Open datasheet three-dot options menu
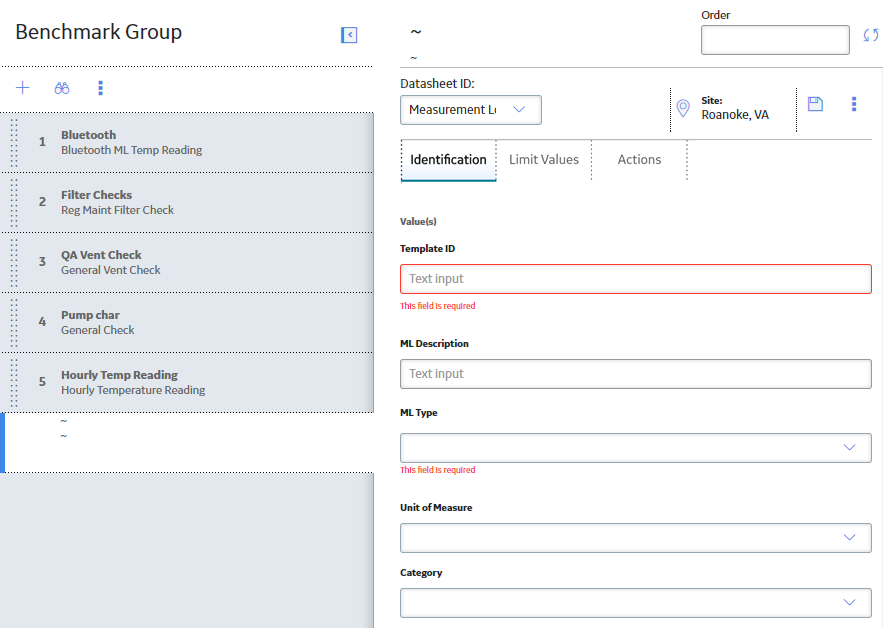The image size is (883, 628). (854, 104)
